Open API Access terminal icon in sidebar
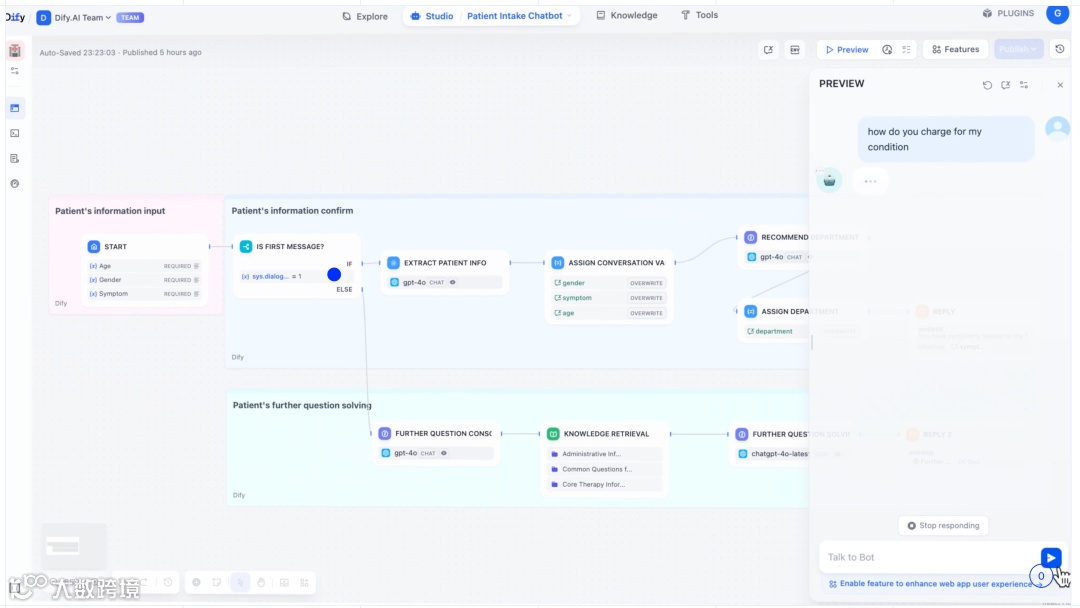1080x608 pixels. coord(14,134)
